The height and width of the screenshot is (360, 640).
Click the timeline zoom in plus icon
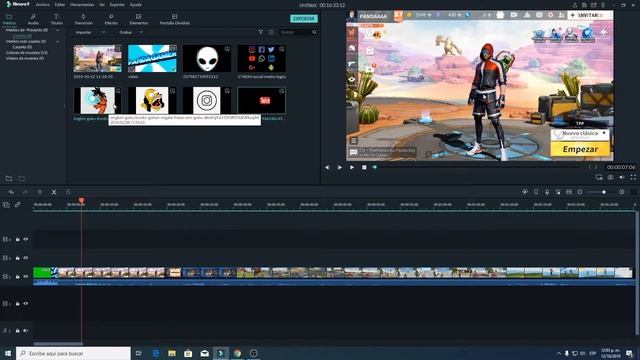pyautogui.click(x=622, y=192)
